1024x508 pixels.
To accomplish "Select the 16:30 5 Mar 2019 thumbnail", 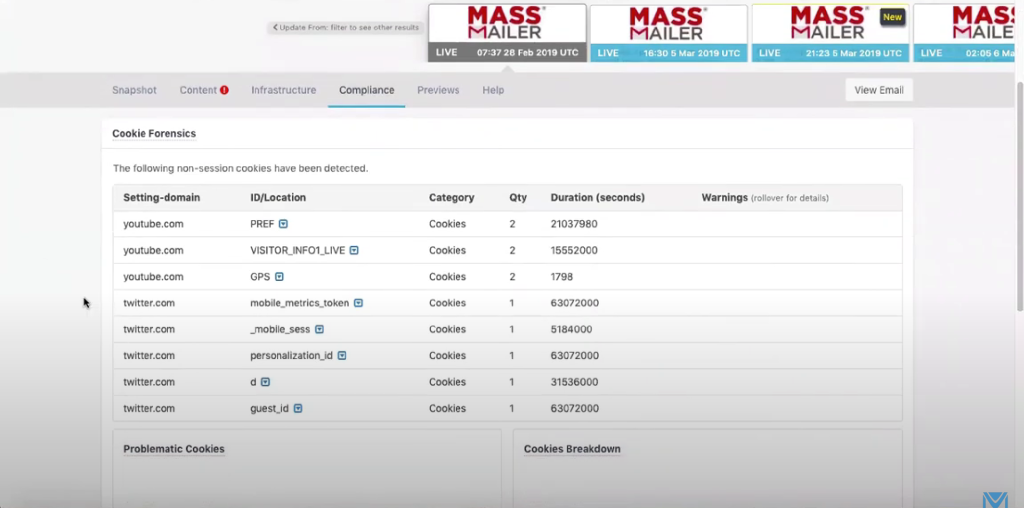I will click(x=668, y=32).
